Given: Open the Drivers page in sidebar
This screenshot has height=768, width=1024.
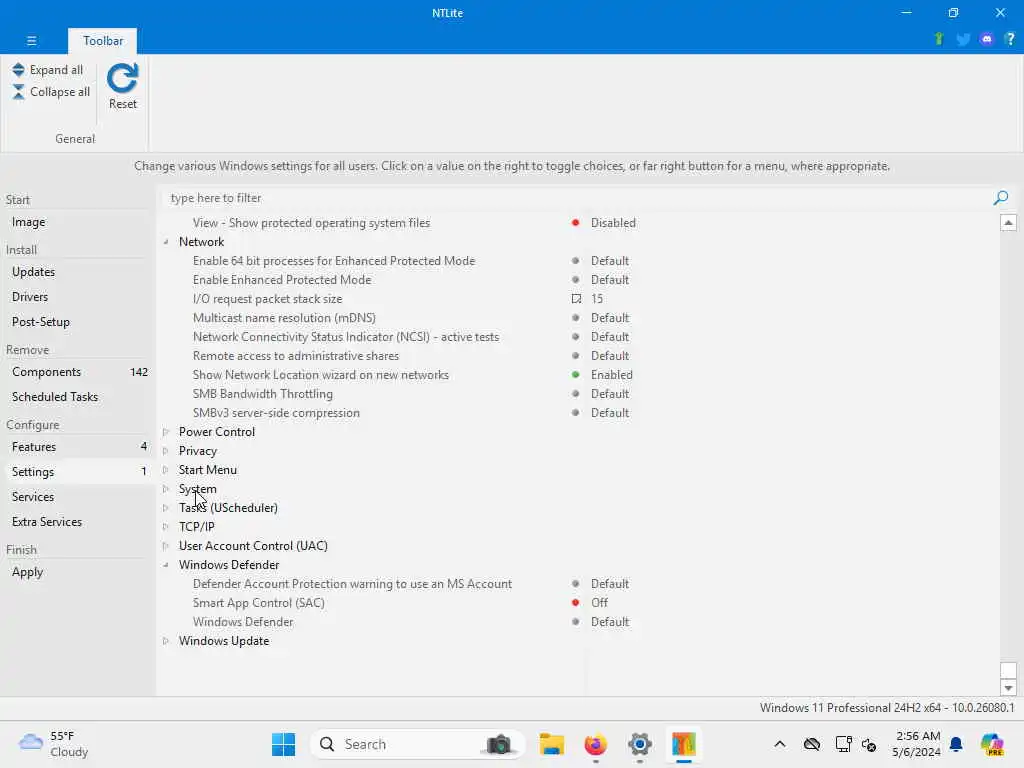Looking at the screenshot, I should coord(30,296).
